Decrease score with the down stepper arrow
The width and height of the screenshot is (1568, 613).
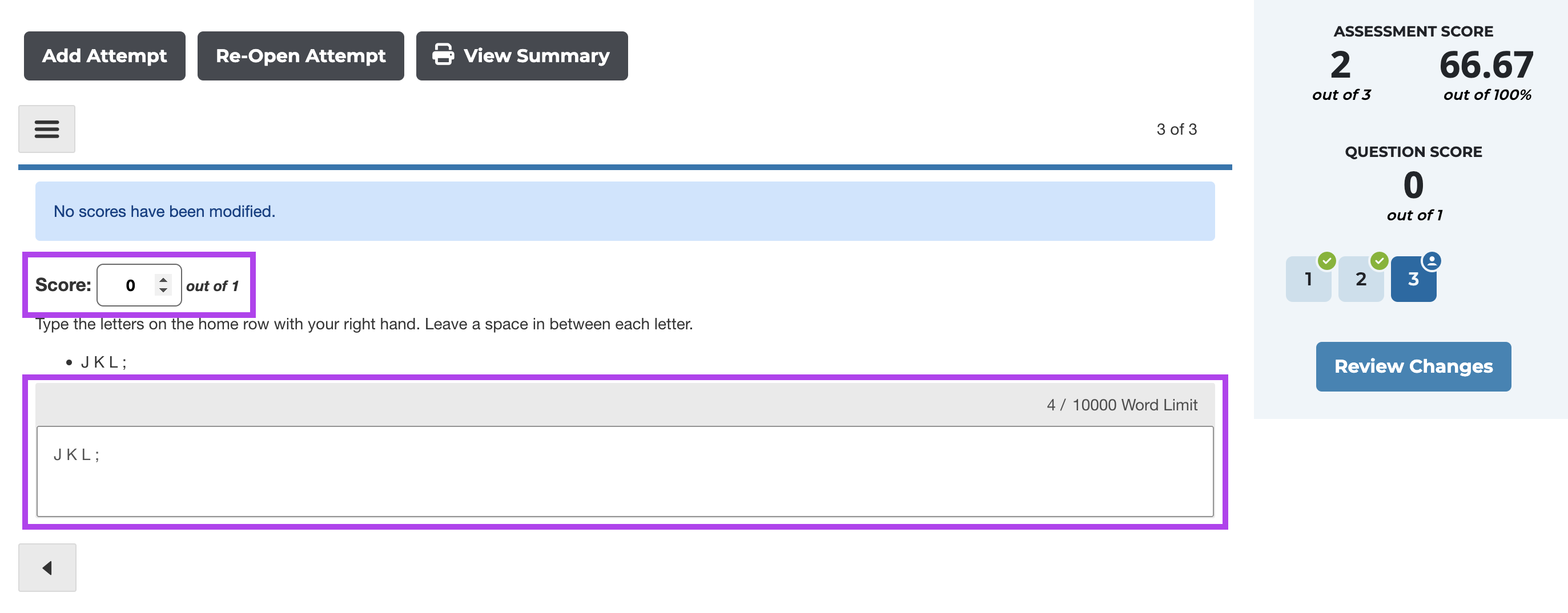(163, 290)
